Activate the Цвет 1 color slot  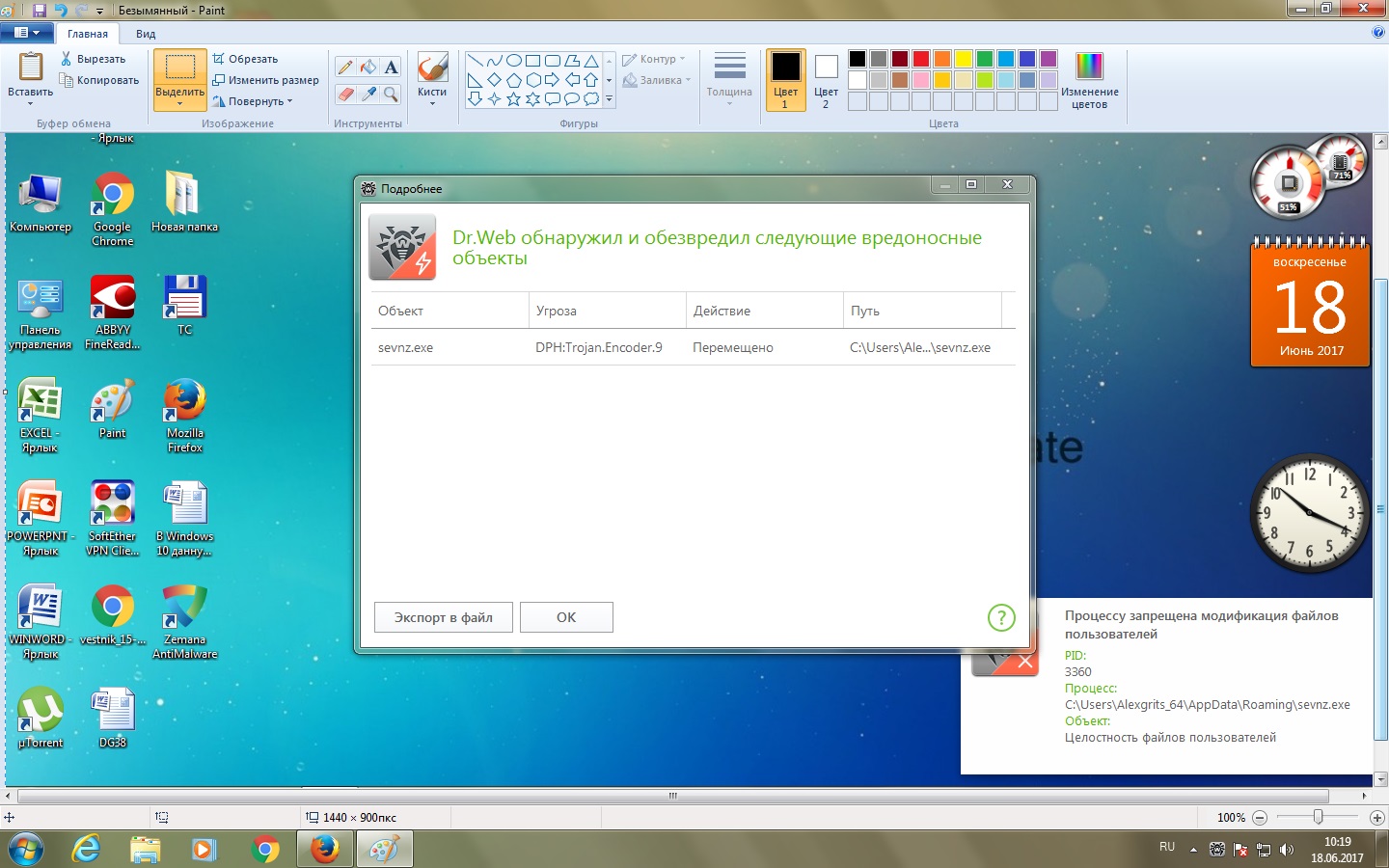(785, 80)
